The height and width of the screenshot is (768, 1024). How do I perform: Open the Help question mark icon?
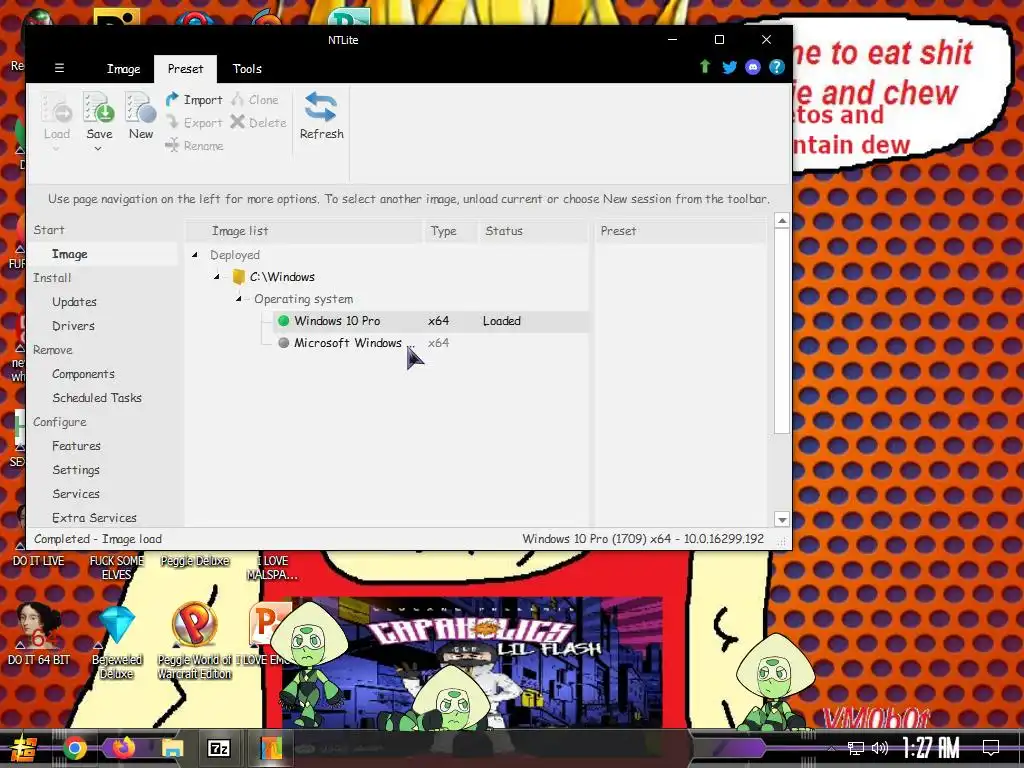pyautogui.click(x=776, y=67)
